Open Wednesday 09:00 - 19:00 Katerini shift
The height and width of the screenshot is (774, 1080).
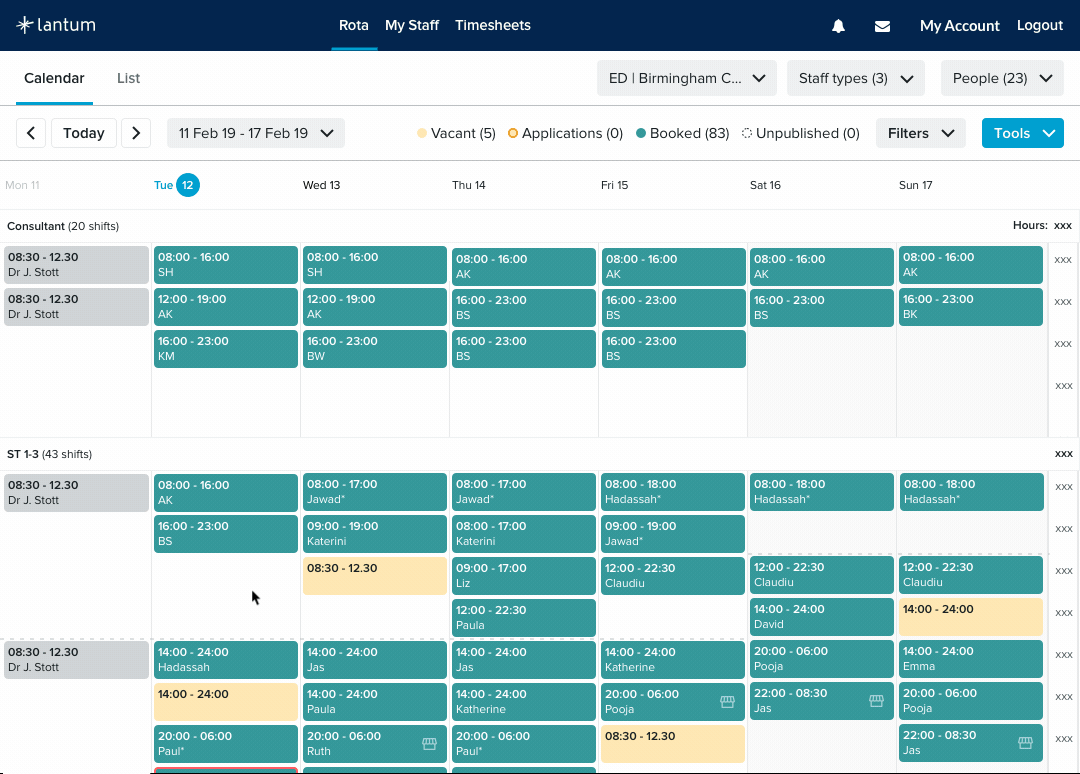(x=375, y=534)
